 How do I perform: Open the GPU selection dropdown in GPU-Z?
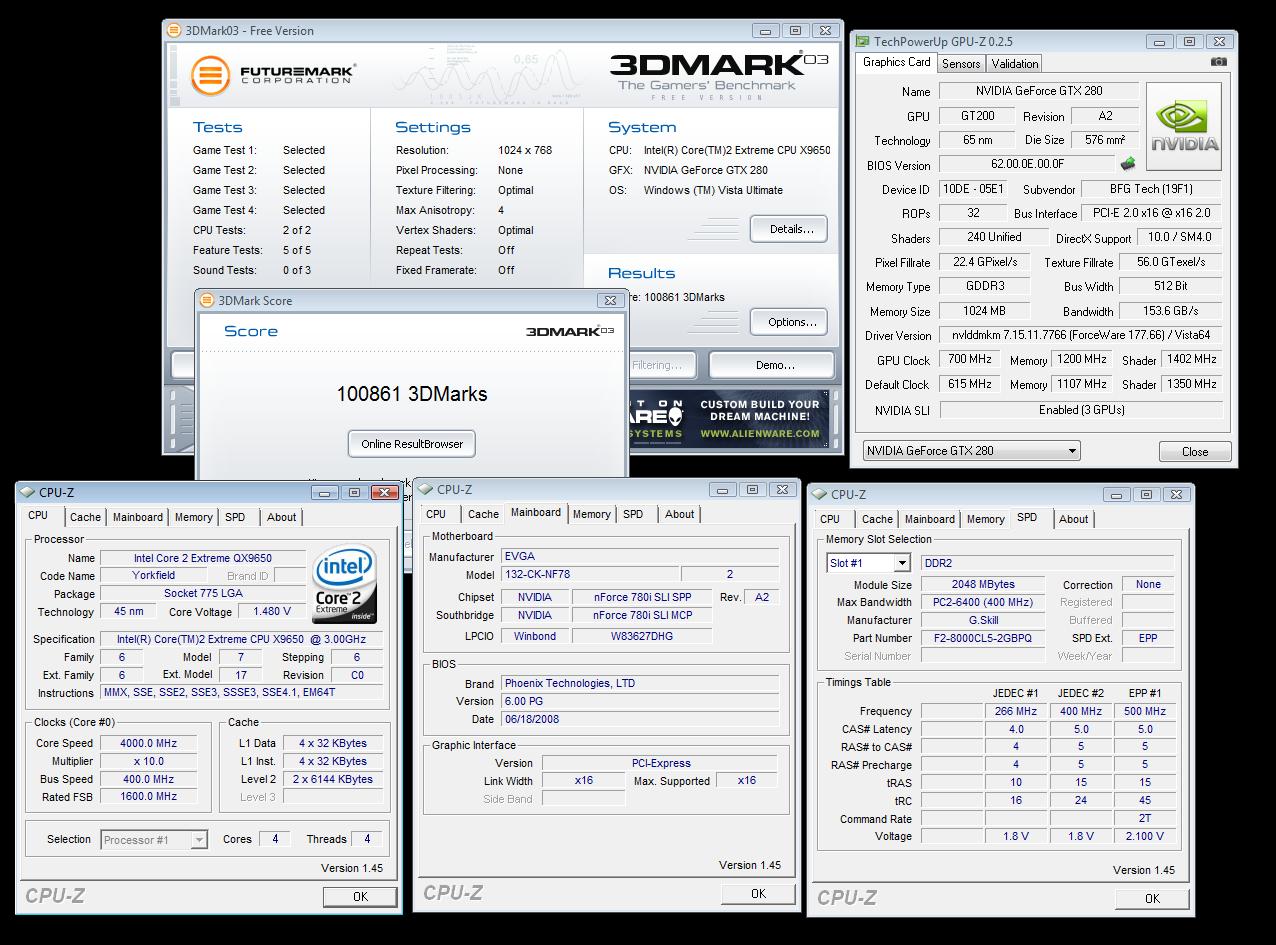click(971, 451)
